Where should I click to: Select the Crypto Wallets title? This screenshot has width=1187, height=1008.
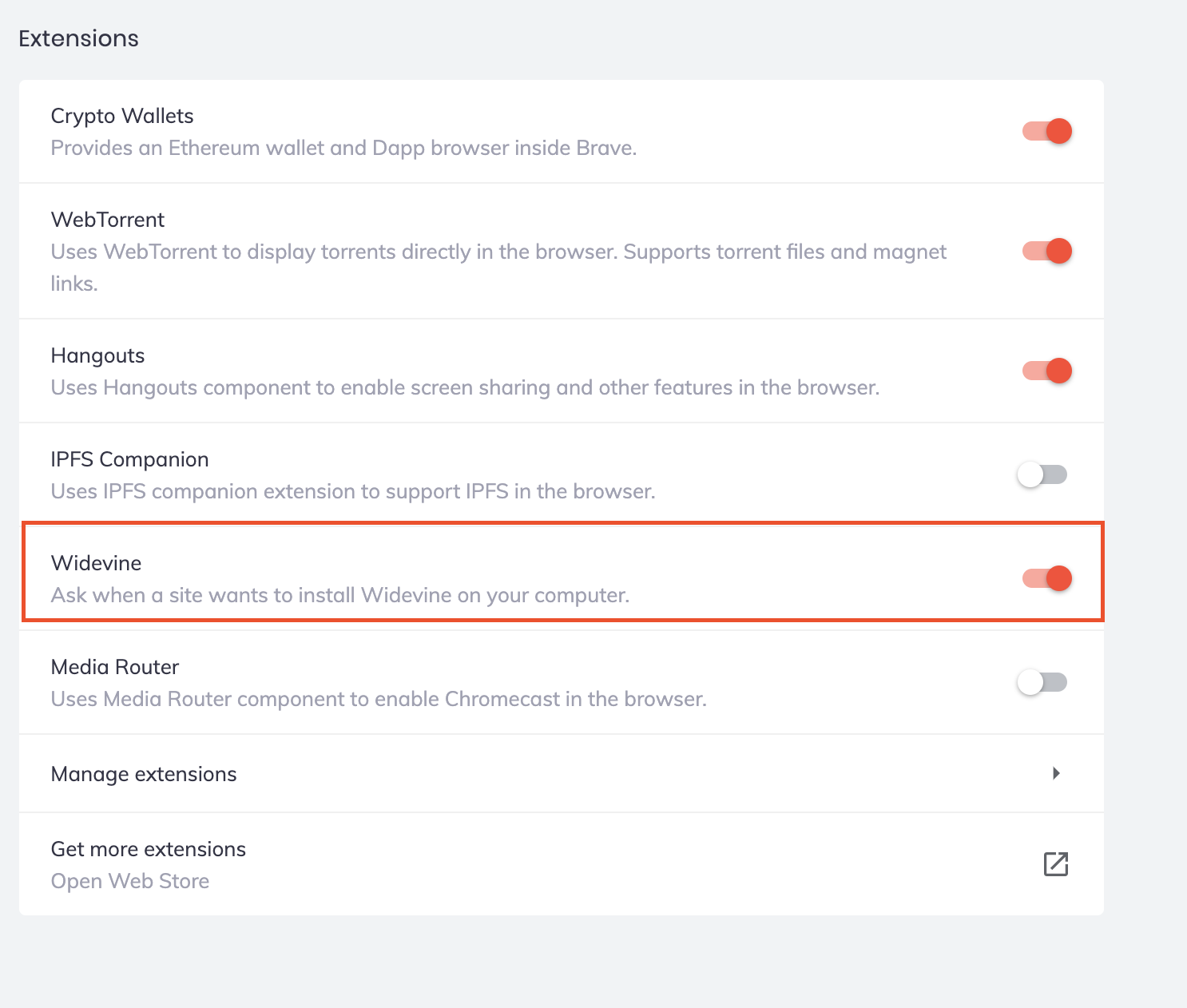click(122, 117)
